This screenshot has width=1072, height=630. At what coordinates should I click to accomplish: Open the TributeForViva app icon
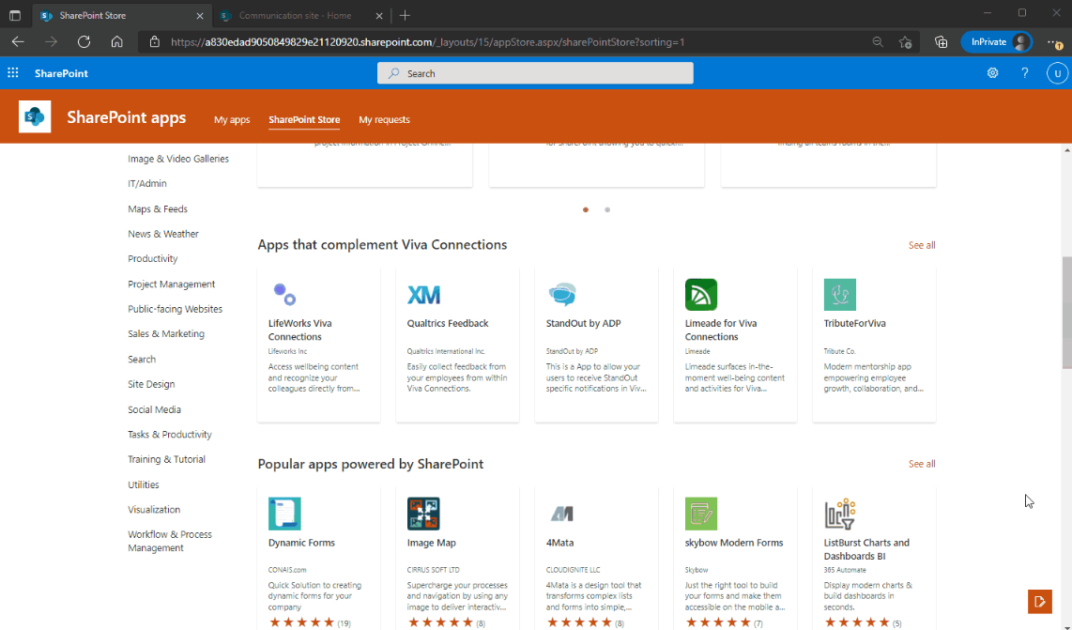840,294
